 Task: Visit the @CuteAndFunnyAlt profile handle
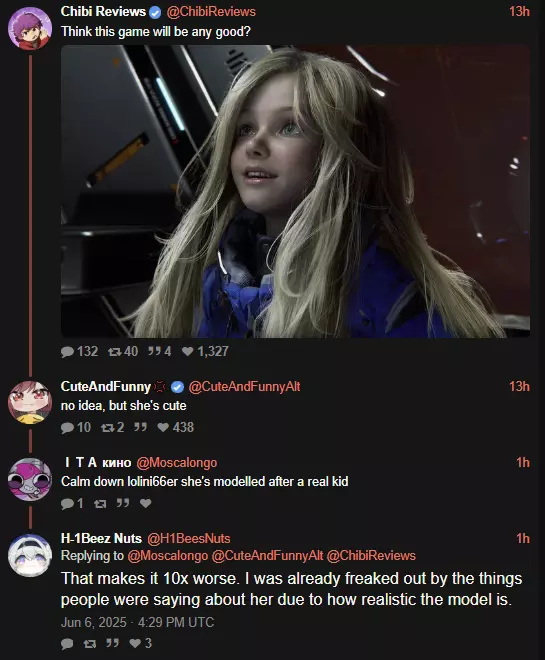click(x=244, y=386)
